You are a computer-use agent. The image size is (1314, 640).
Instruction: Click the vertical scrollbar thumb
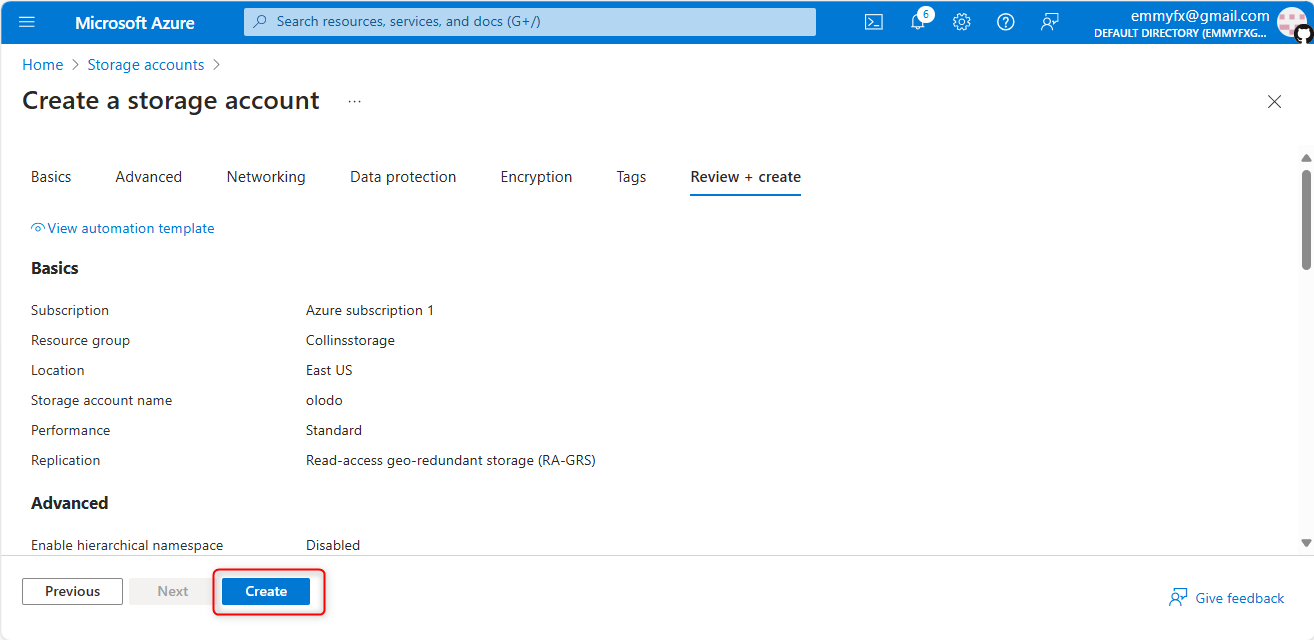click(x=1306, y=219)
